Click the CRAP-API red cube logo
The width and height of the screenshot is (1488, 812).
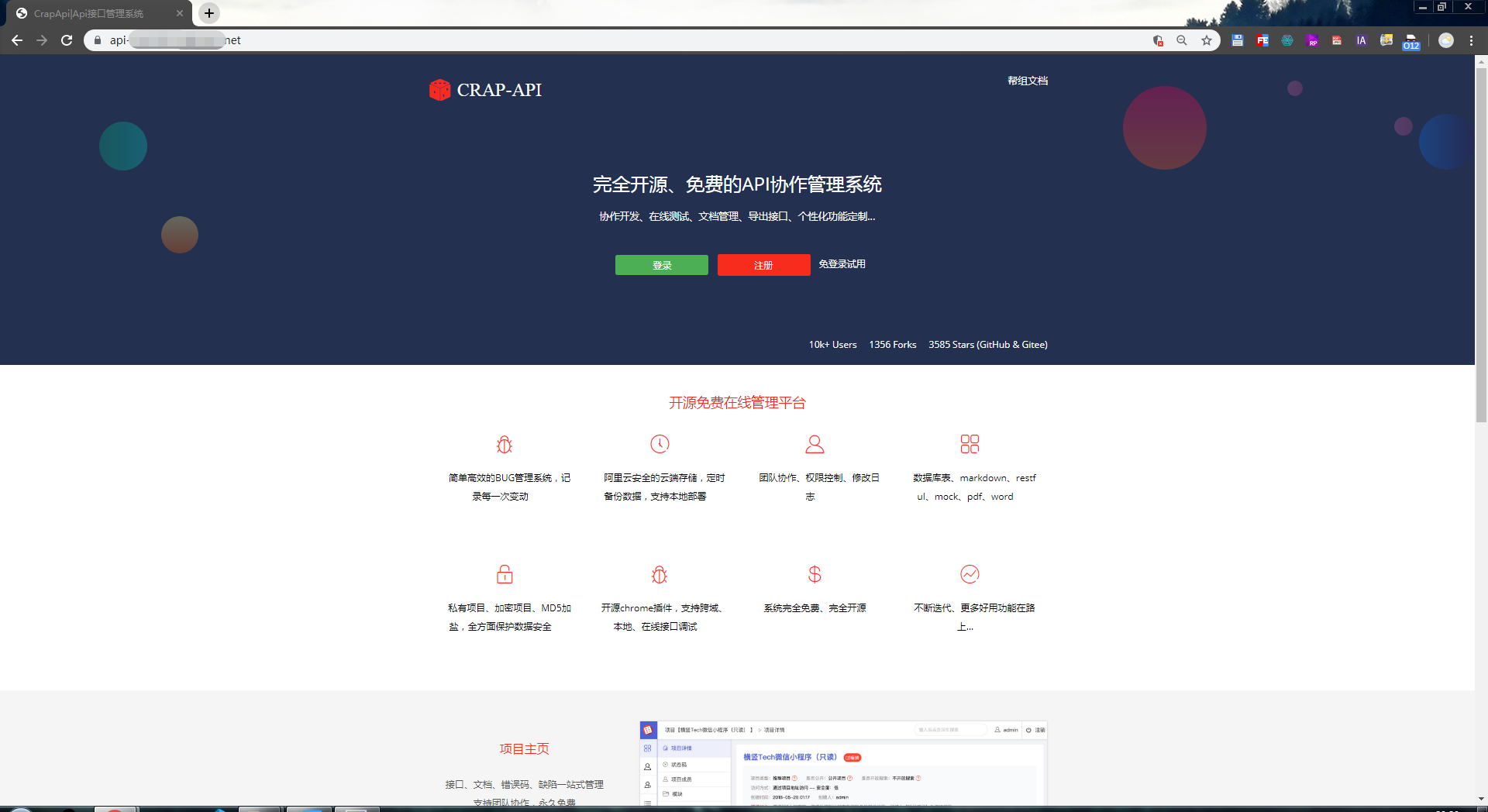coord(439,90)
